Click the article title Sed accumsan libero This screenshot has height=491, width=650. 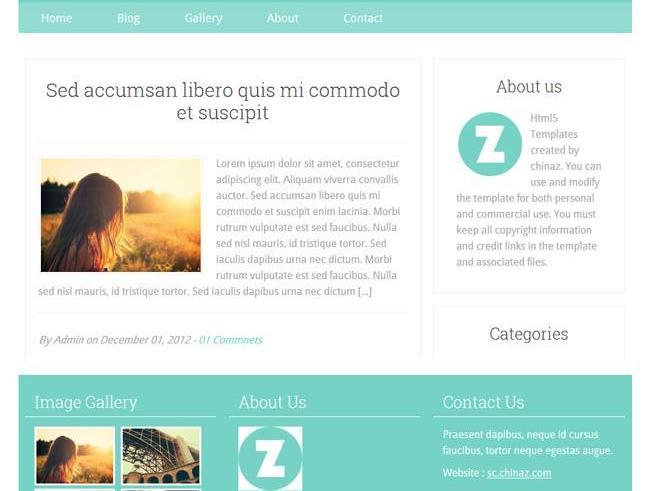pyautogui.click(x=223, y=101)
